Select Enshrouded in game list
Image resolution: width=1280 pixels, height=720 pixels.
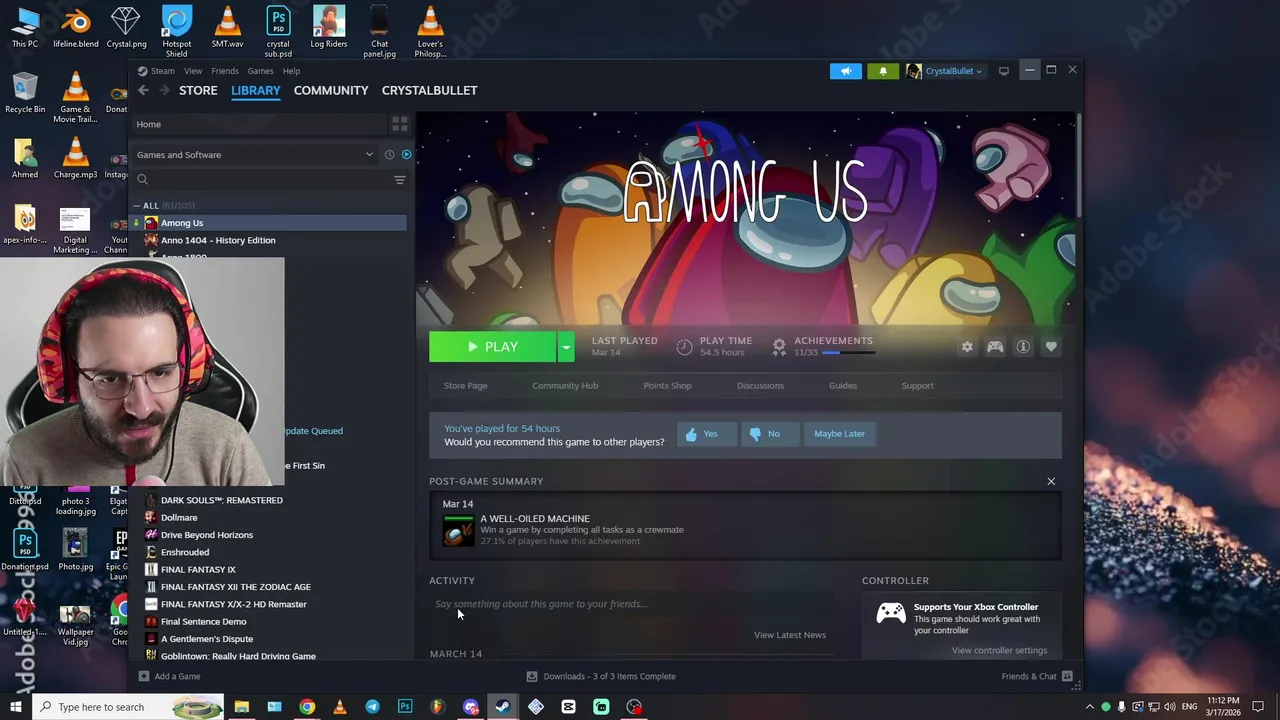[185, 552]
